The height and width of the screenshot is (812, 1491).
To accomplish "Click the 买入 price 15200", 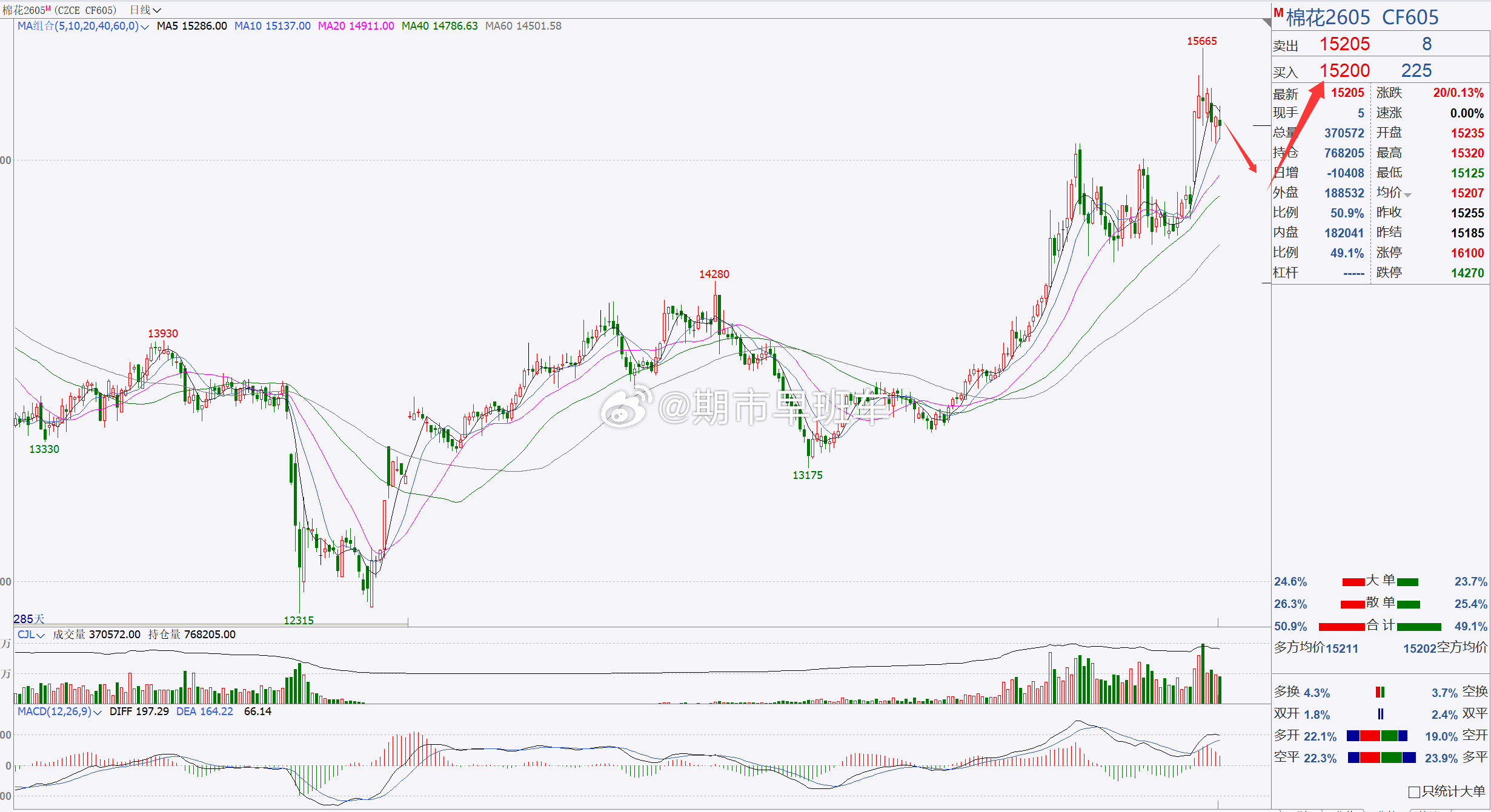I will pos(1344,71).
